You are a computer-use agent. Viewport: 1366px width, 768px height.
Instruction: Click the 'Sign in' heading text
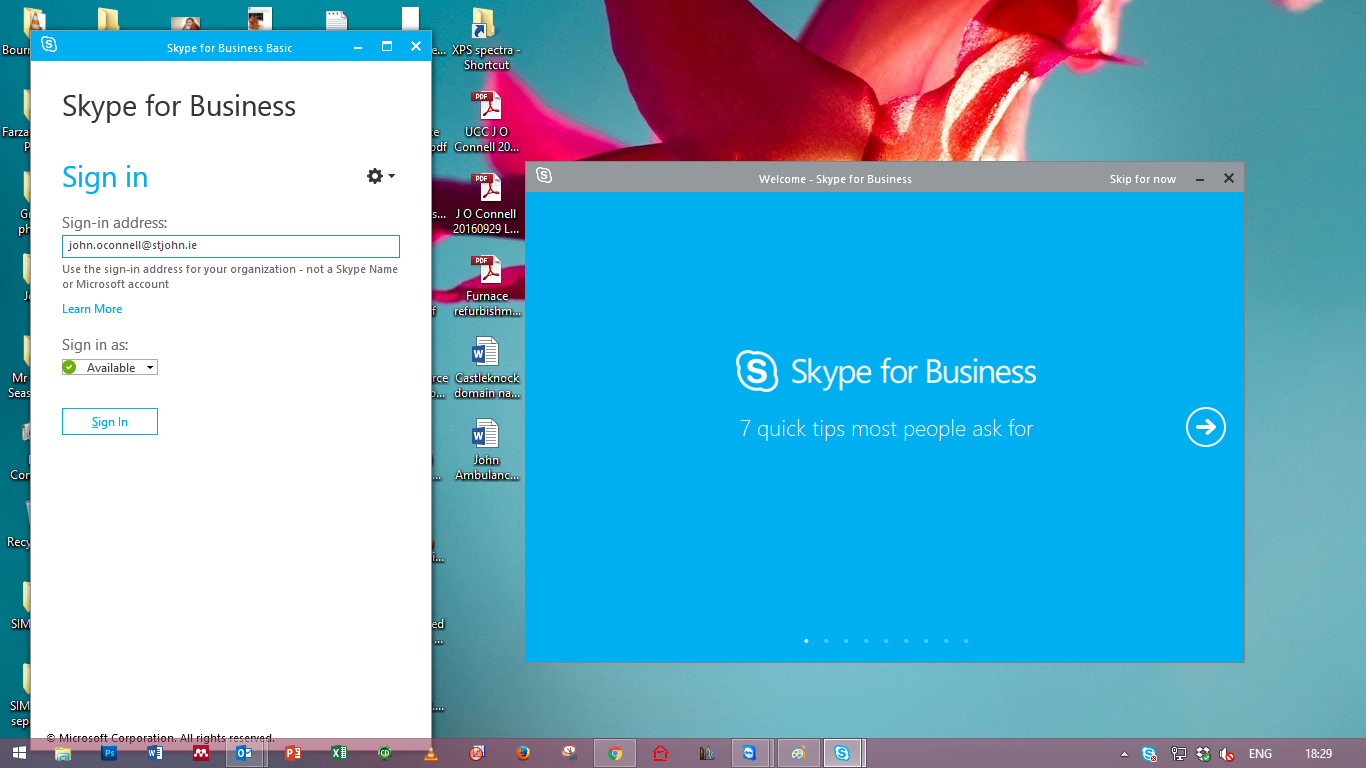105,177
